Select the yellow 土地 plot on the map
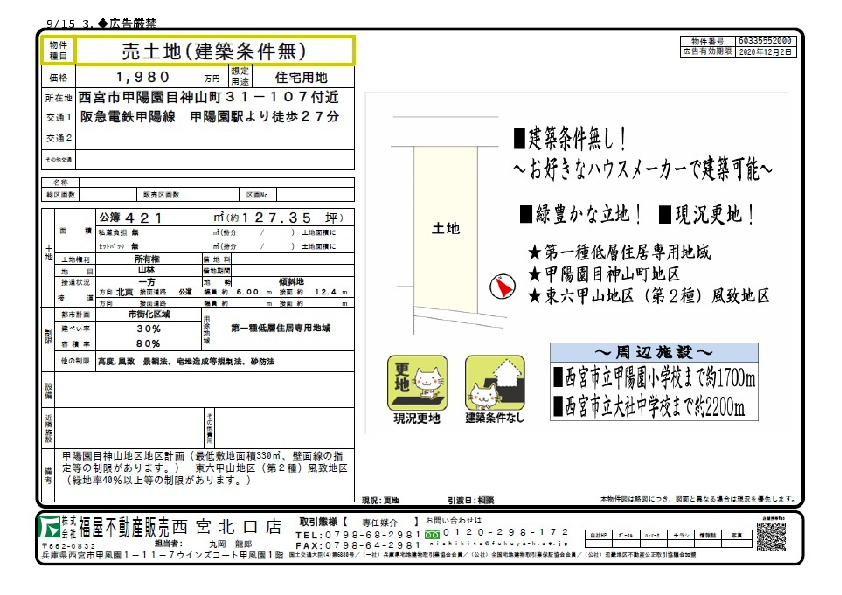This screenshot has height=595, width=842. coord(445,226)
